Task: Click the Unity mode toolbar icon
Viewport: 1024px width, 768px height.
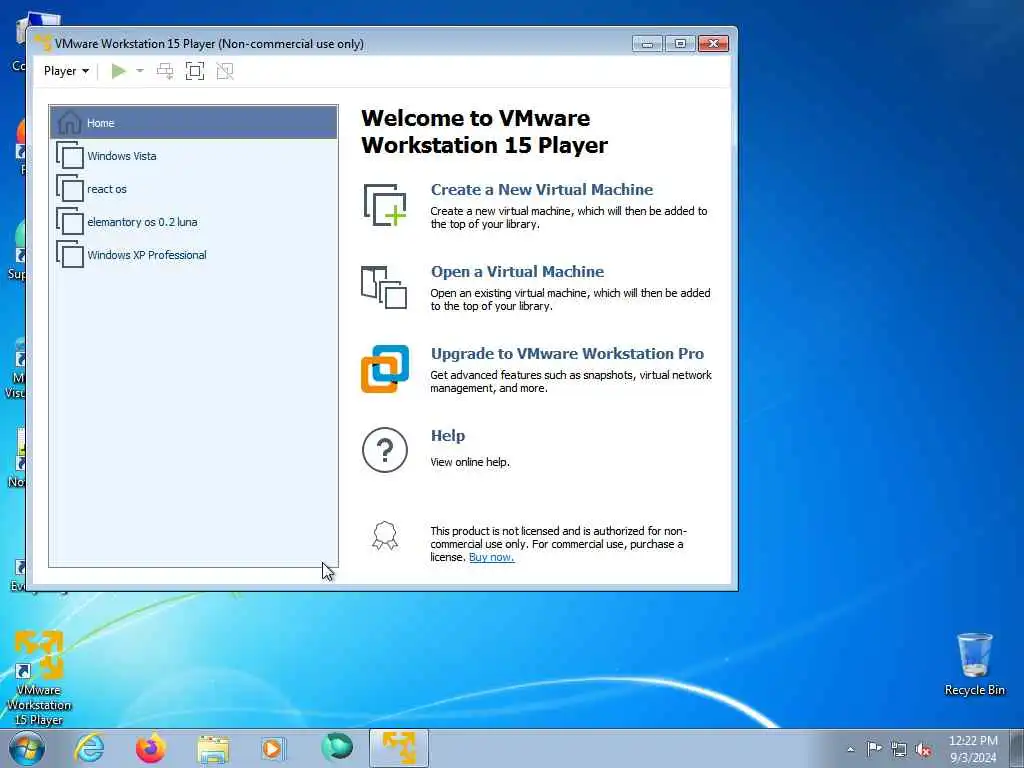Action: [225, 71]
